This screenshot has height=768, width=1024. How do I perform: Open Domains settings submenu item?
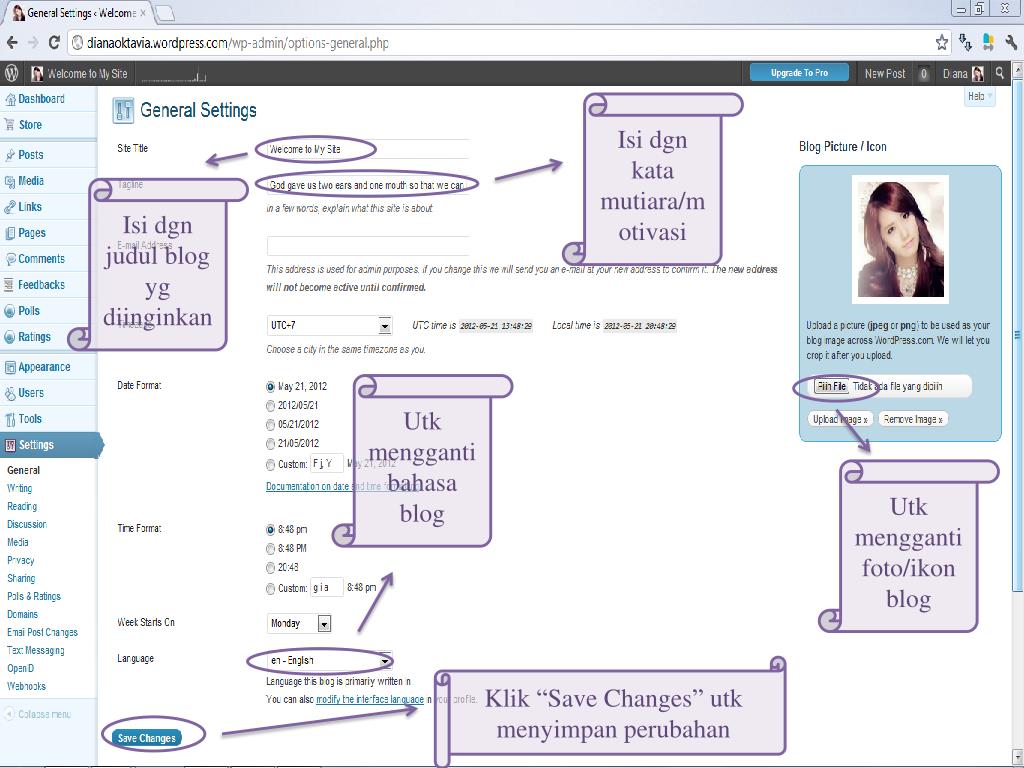tap(23, 615)
